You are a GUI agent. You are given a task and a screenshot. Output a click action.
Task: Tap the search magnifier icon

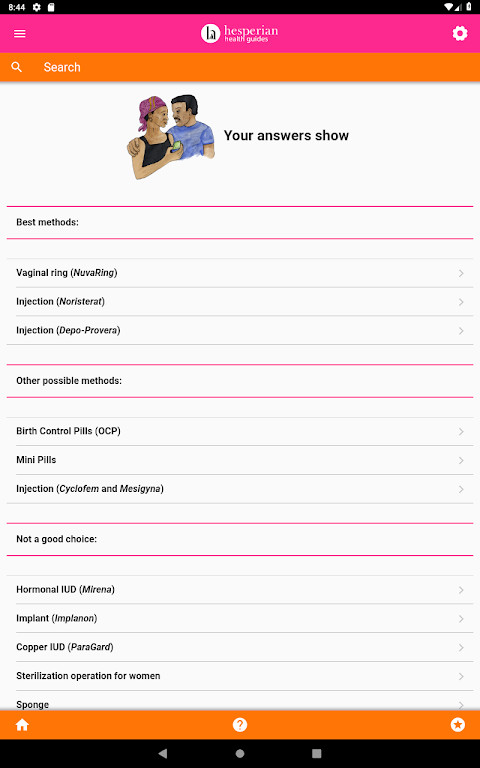17,67
